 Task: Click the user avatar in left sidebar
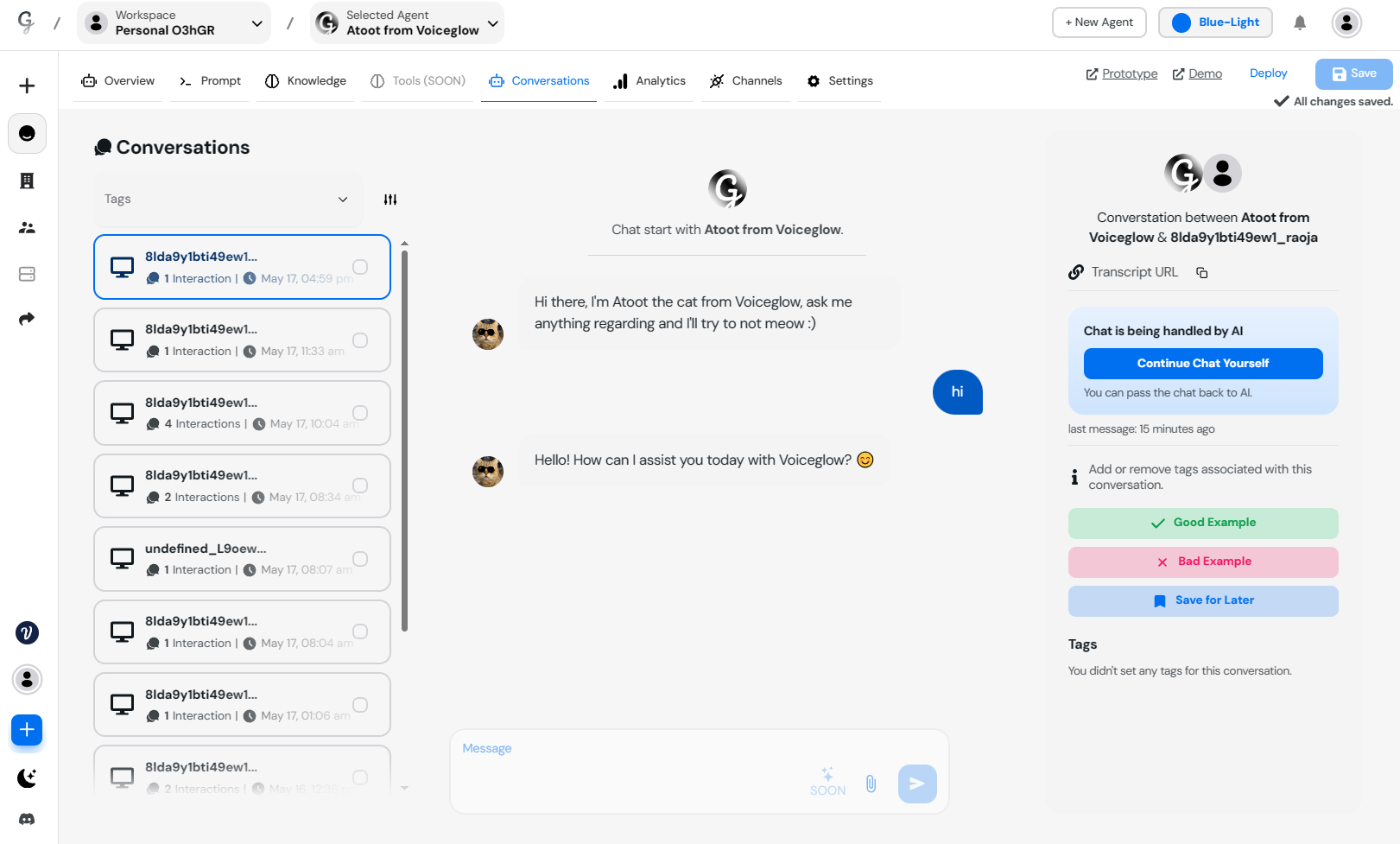[x=27, y=679]
